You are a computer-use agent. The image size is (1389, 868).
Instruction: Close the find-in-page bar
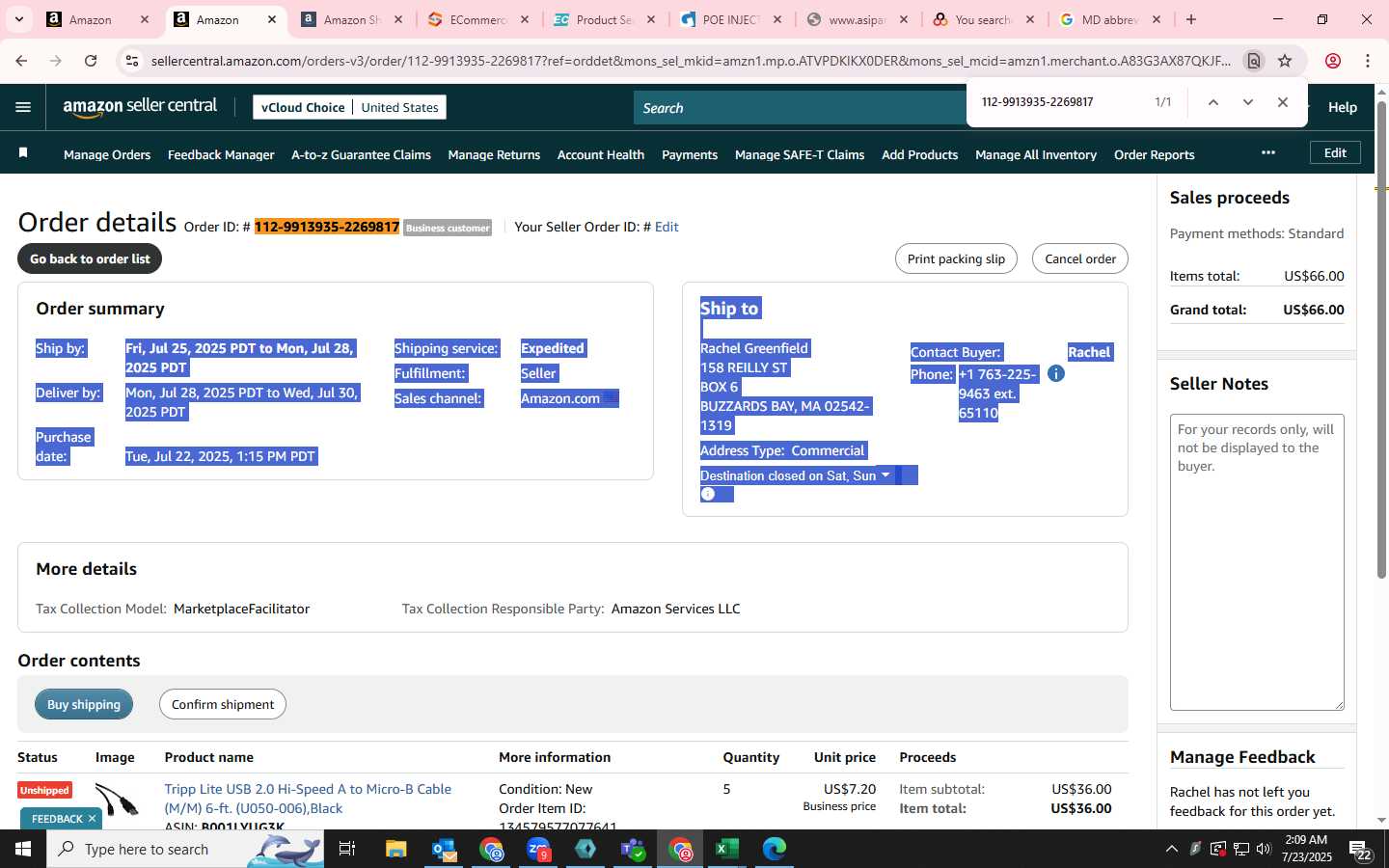[x=1282, y=102]
